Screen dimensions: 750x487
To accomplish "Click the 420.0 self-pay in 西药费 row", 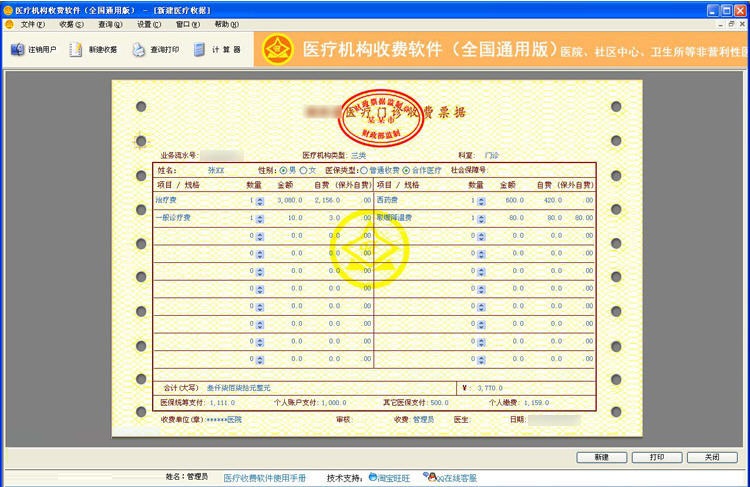I will (x=553, y=200).
